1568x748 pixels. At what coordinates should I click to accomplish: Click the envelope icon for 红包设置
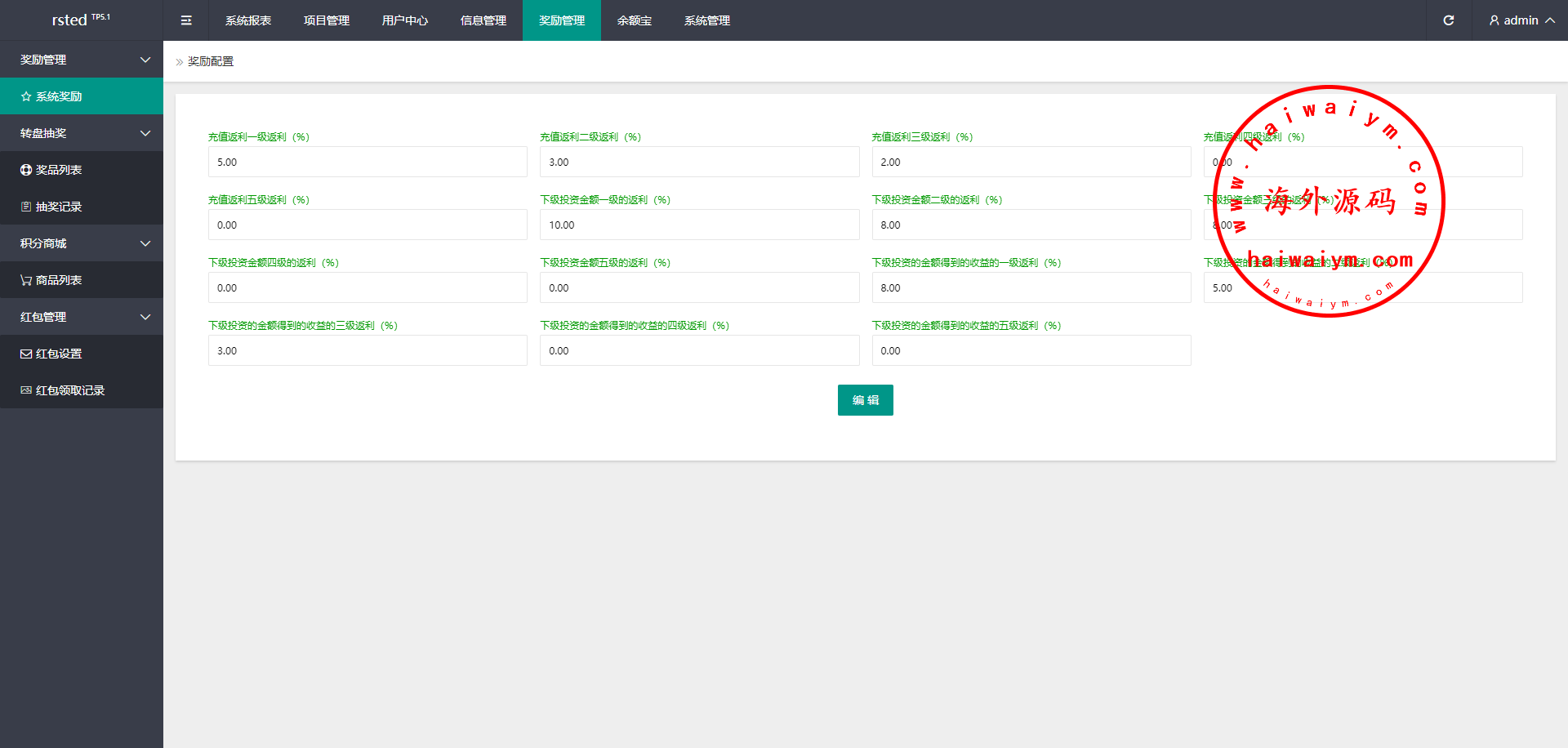click(26, 354)
